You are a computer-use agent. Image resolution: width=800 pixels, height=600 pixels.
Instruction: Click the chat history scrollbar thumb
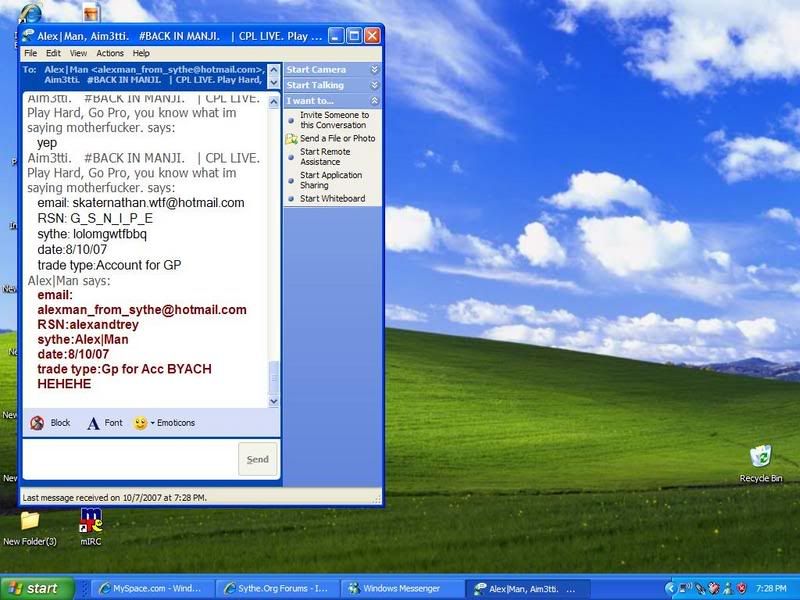tap(274, 378)
